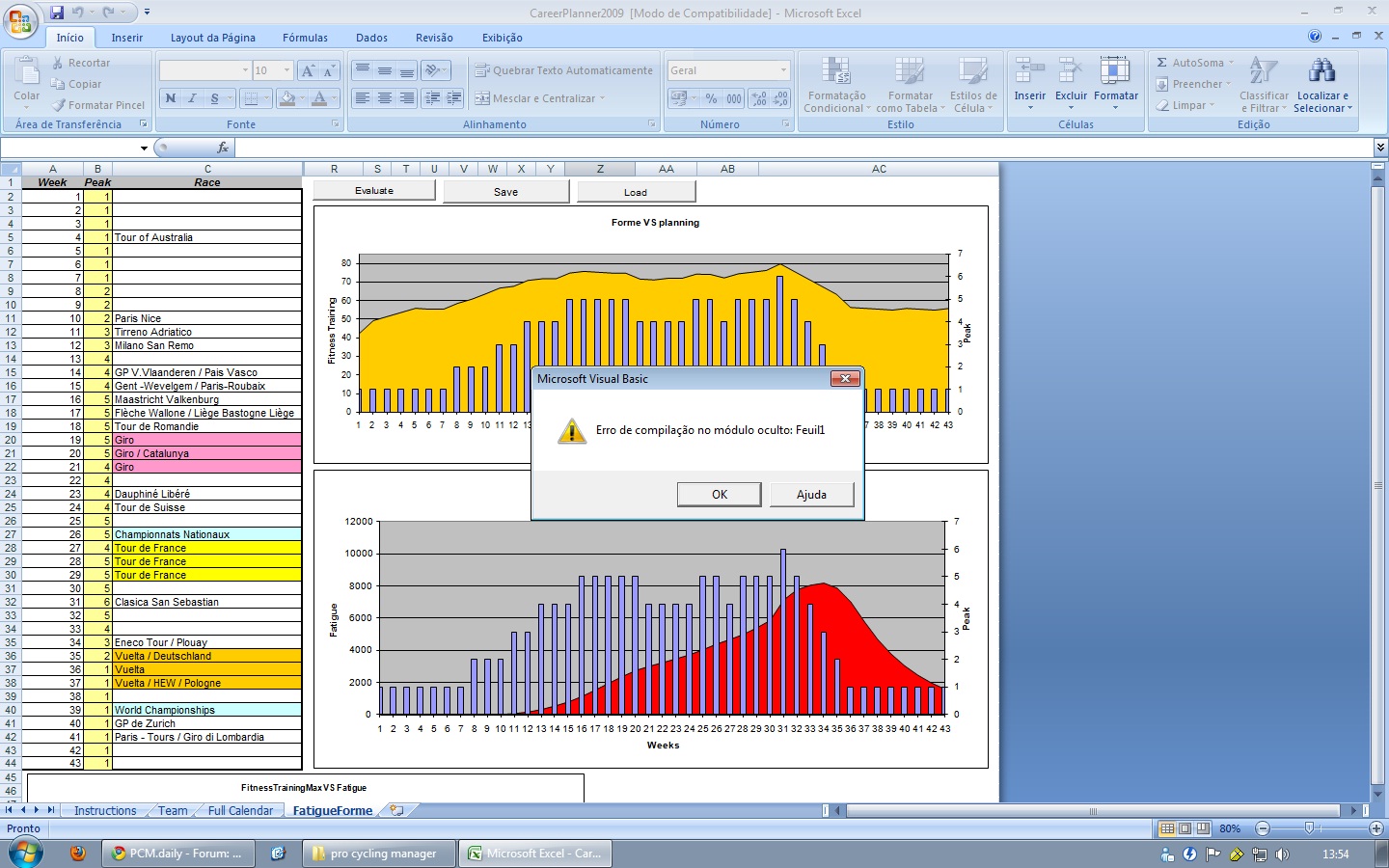The height and width of the screenshot is (868, 1389).
Task: Click the Ajuda button in the dialog
Action: pyautogui.click(x=811, y=495)
